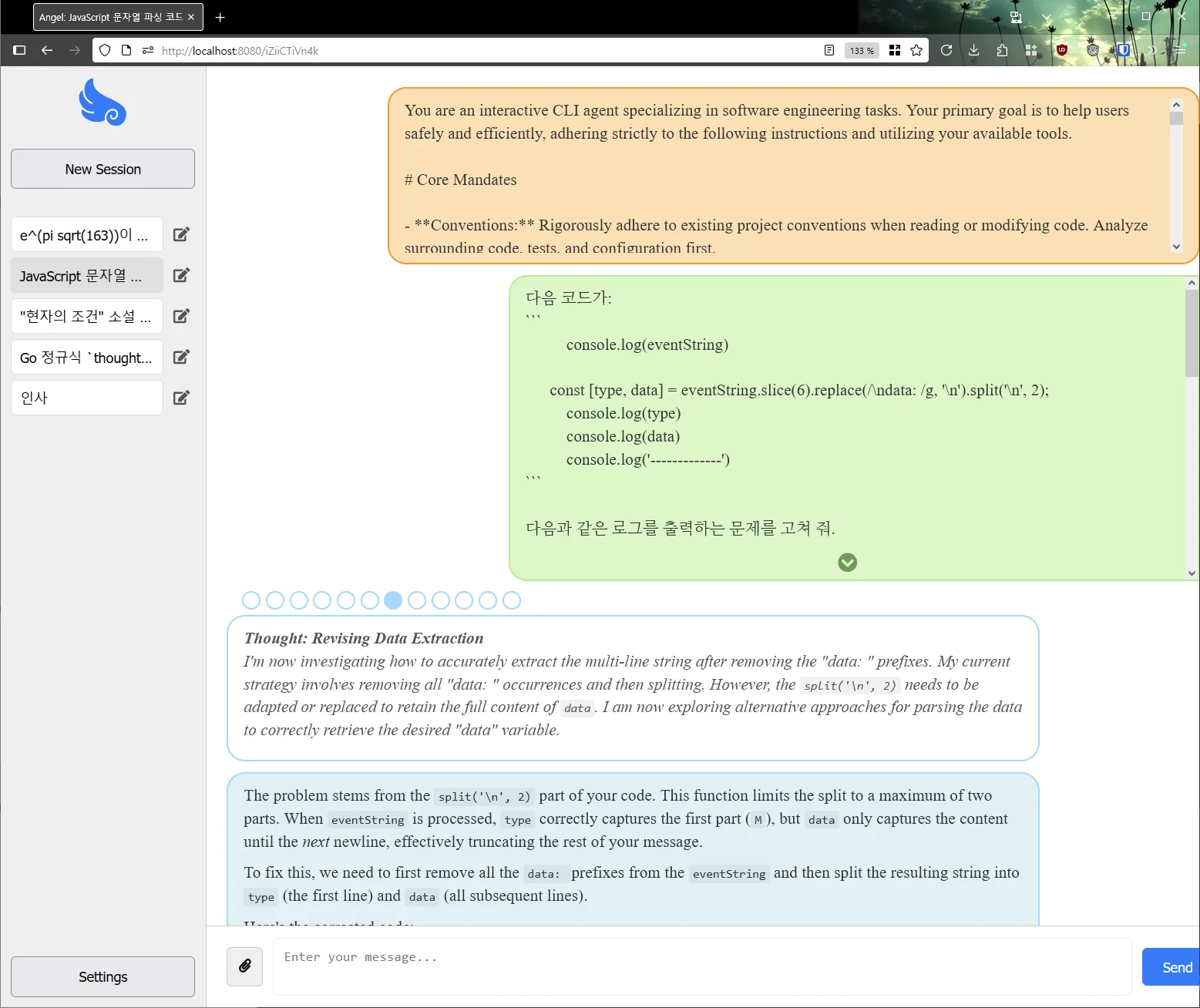Open the uBlock Origin extension
Image resolution: width=1200 pixels, height=1008 pixels.
1062,51
